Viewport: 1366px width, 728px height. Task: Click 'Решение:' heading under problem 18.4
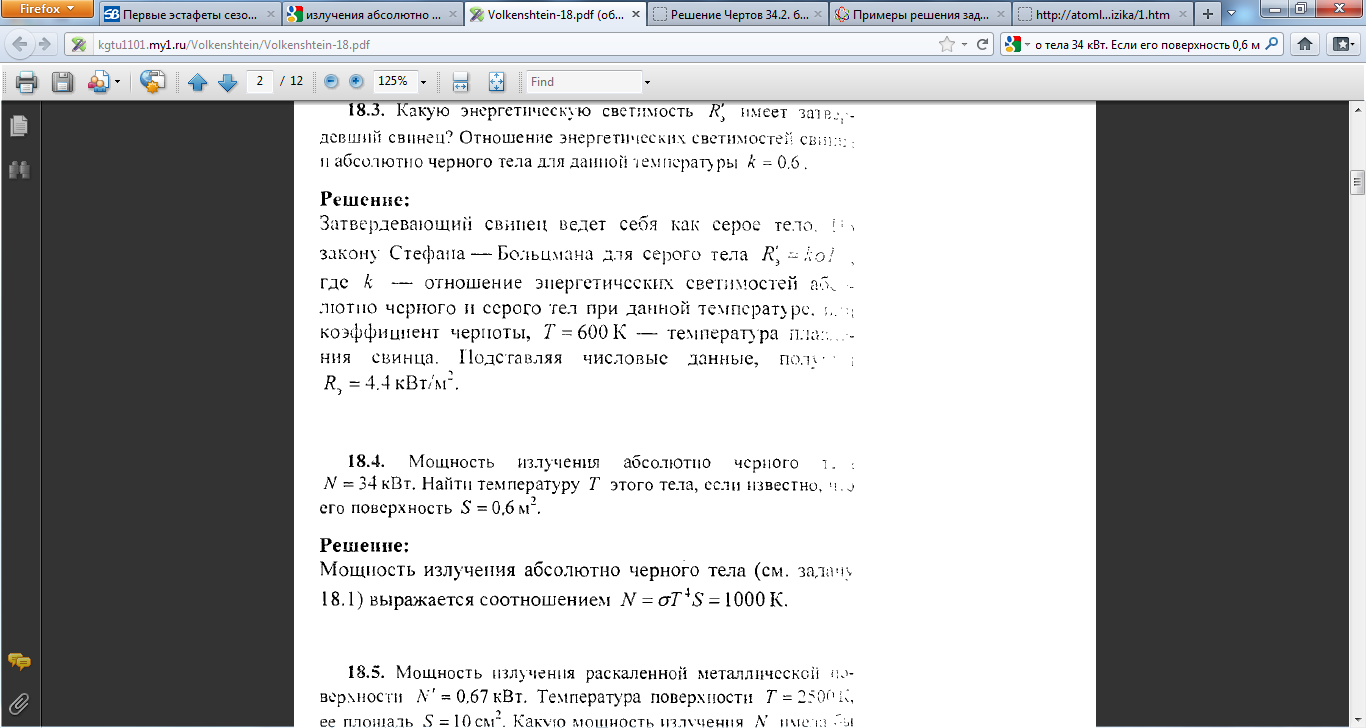point(364,546)
